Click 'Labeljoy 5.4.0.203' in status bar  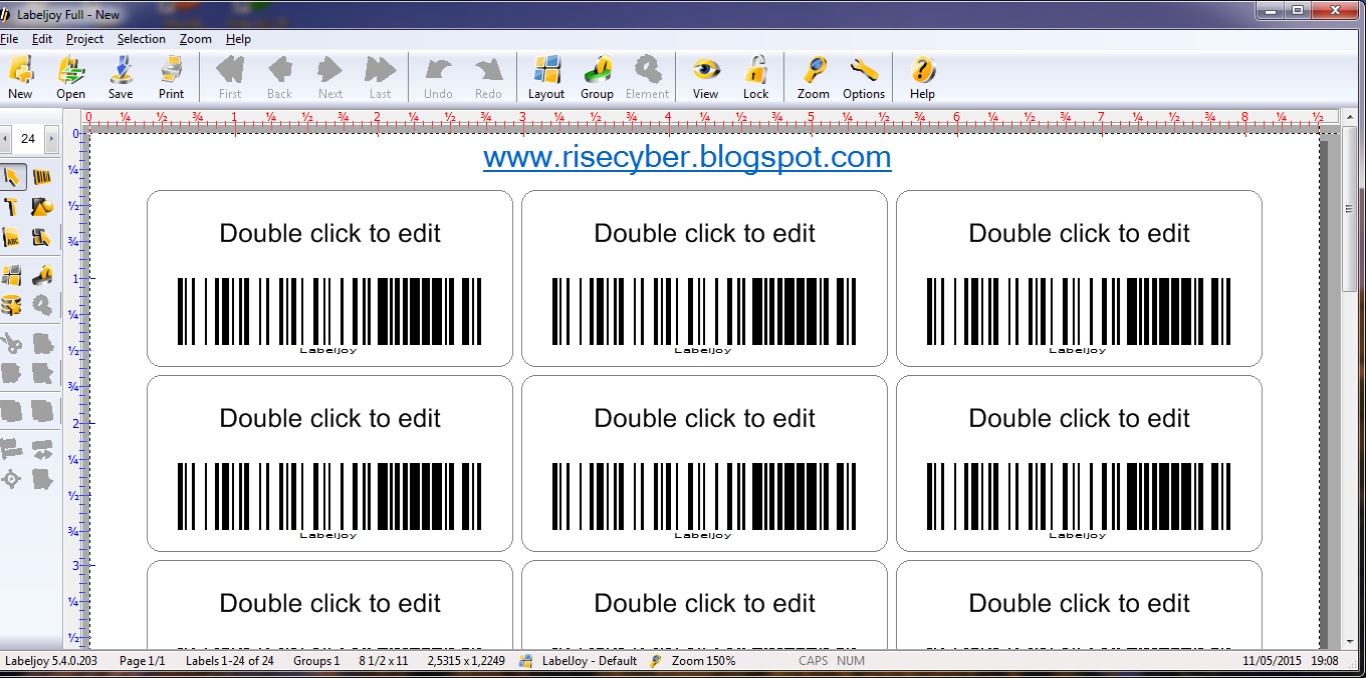coord(51,661)
